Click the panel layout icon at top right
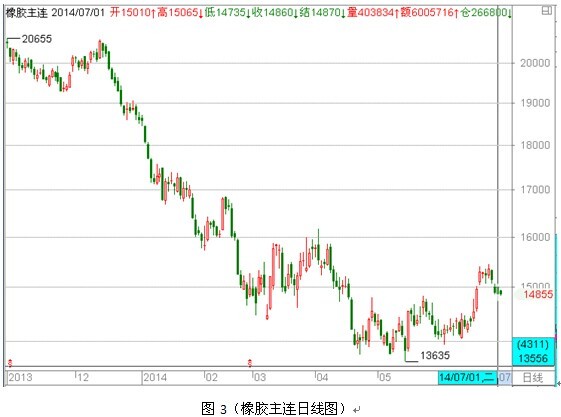 pyautogui.click(x=546, y=11)
